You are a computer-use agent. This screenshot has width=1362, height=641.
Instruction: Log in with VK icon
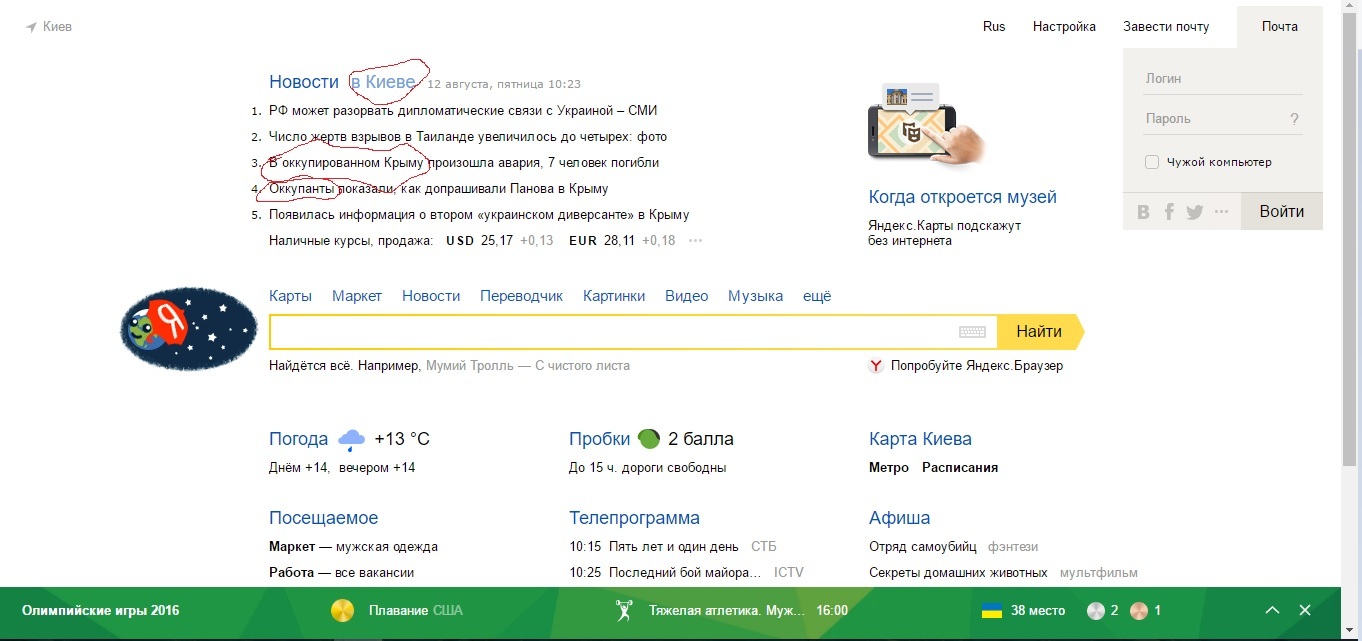click(x=1144, y=212)
